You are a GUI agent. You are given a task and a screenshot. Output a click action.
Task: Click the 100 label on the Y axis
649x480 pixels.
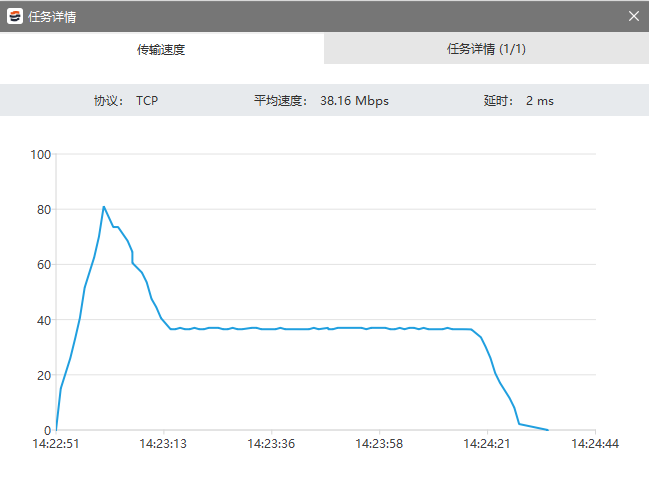[x=40, y=154]
